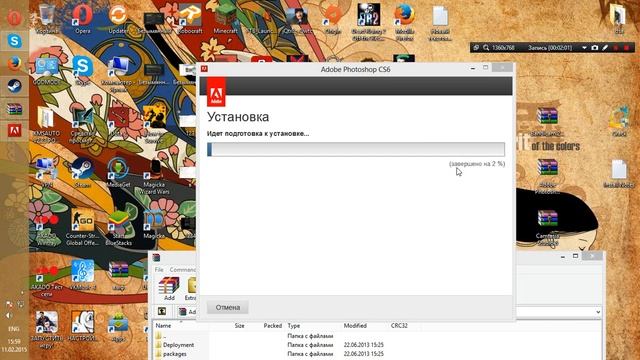
Task: Sort by the Modified column in WinRAR
Action: [x=355, y=326]
